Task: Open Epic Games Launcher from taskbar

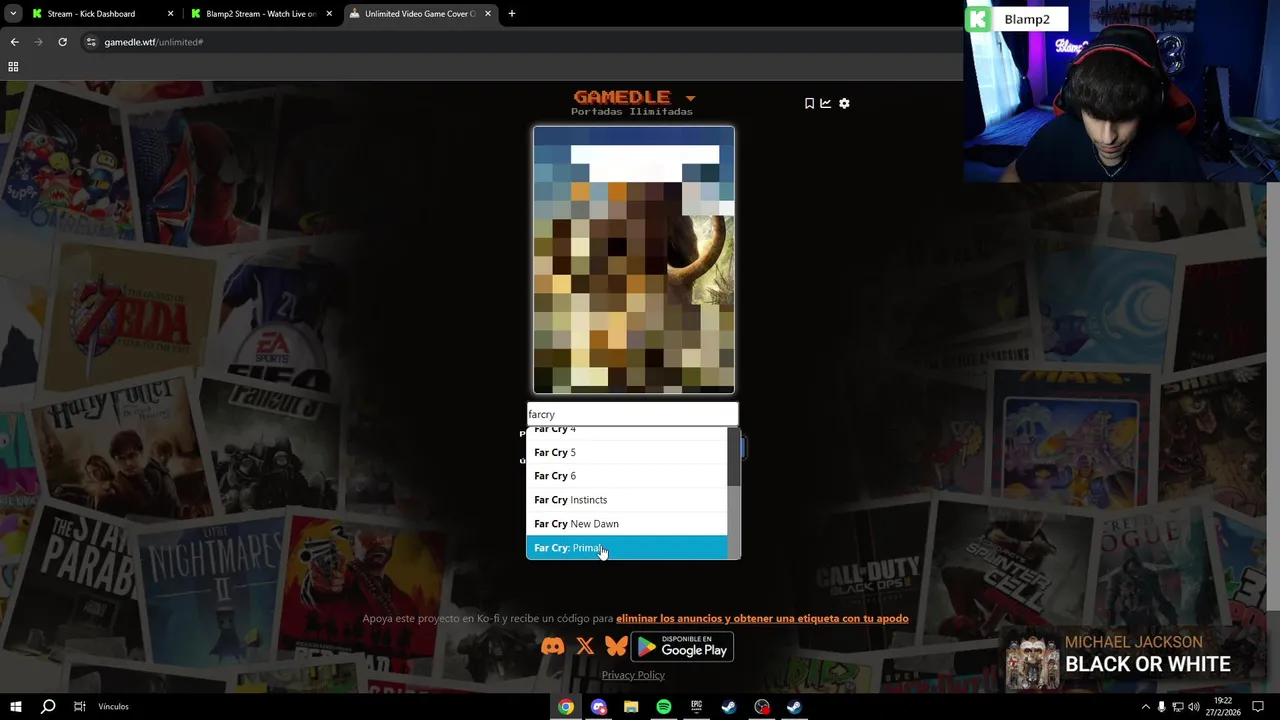Action: 697,707
